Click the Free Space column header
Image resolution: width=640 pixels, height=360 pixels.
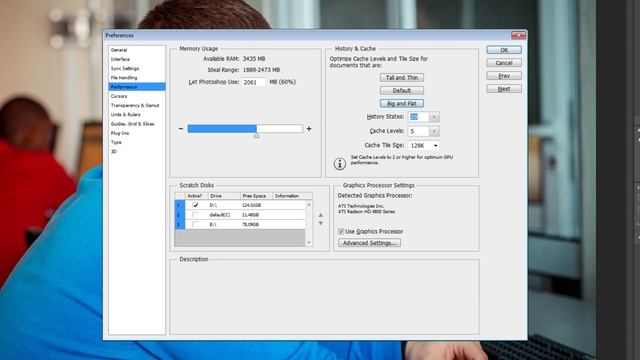pos(256,196)
